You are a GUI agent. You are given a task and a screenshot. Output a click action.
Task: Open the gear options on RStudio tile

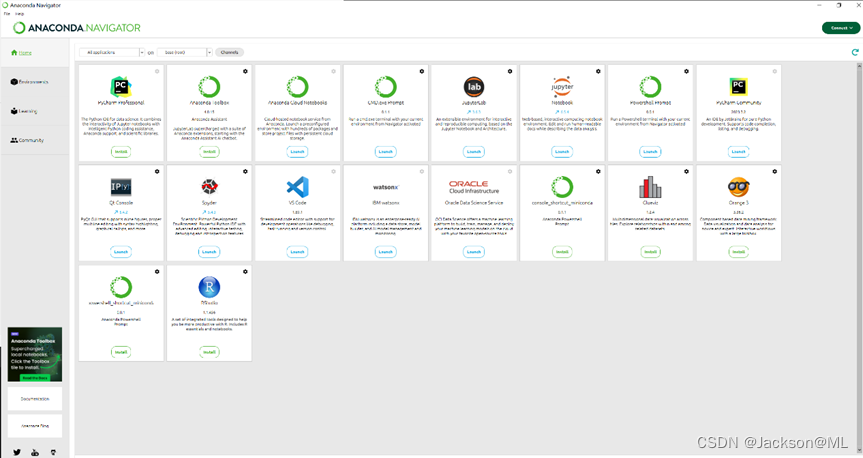pyautogui.click(x=245, y=272)
